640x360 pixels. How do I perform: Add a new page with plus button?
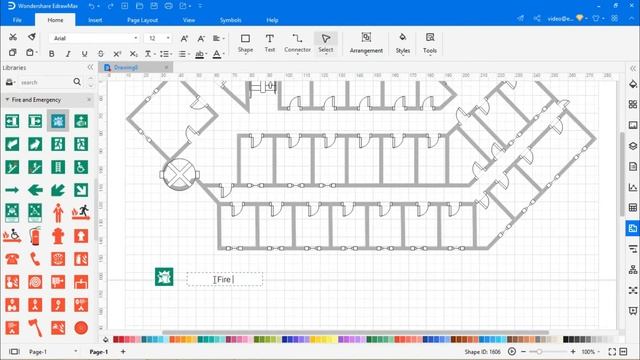[123, 351]
